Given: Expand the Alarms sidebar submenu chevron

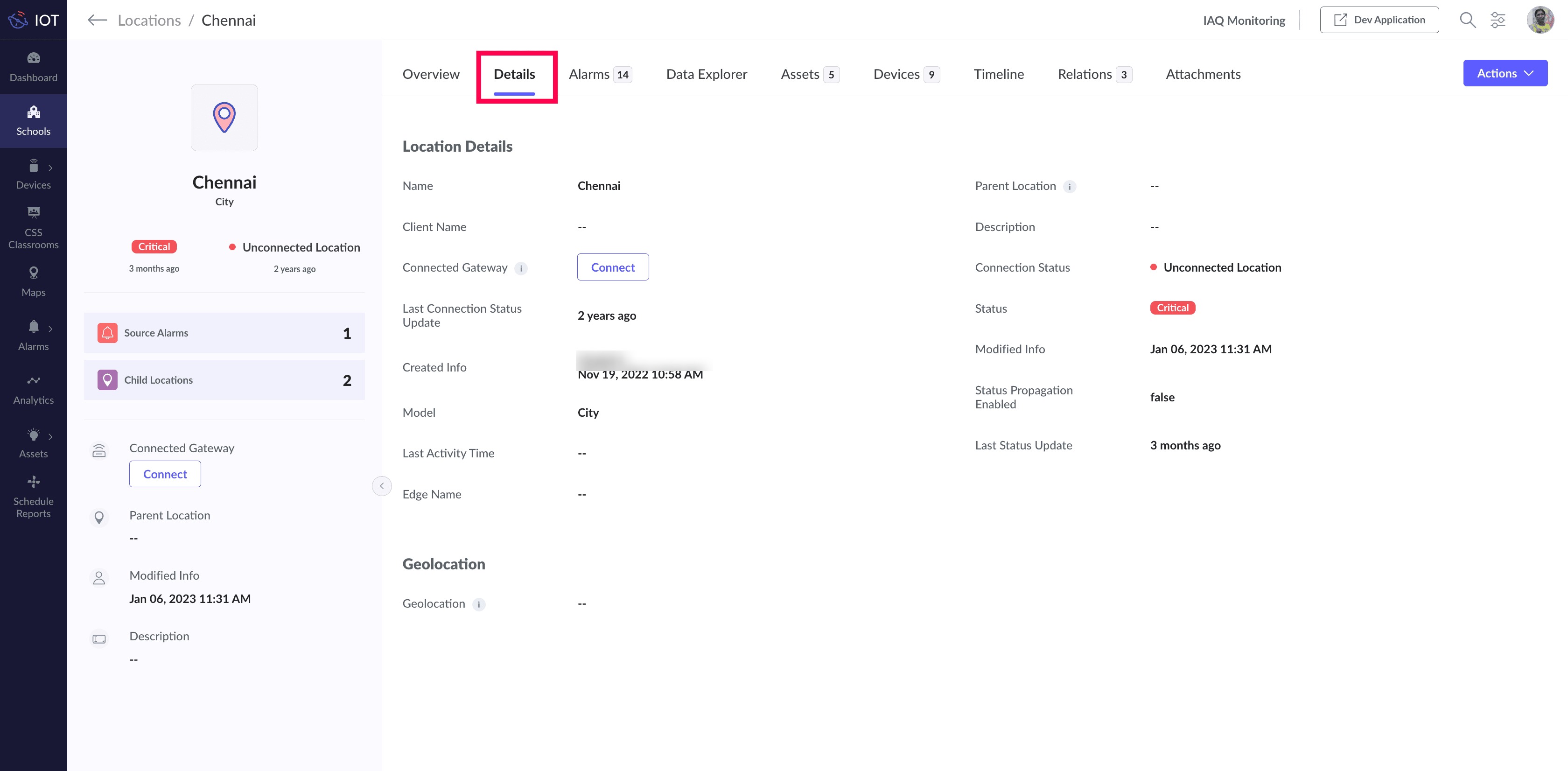Looking at the screenshot, I should tap(50, 329).
